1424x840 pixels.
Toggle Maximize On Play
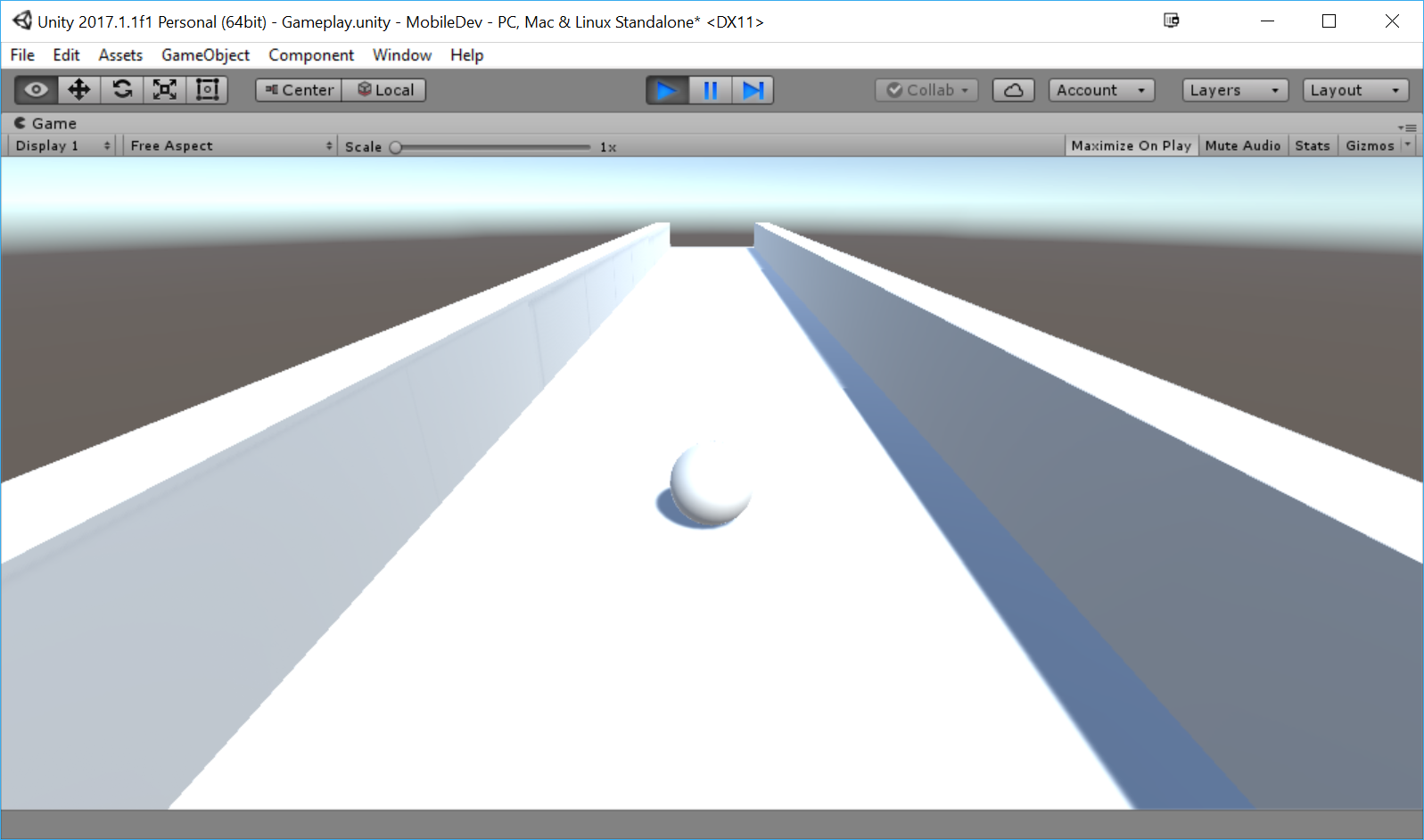tap(1131, 145)
